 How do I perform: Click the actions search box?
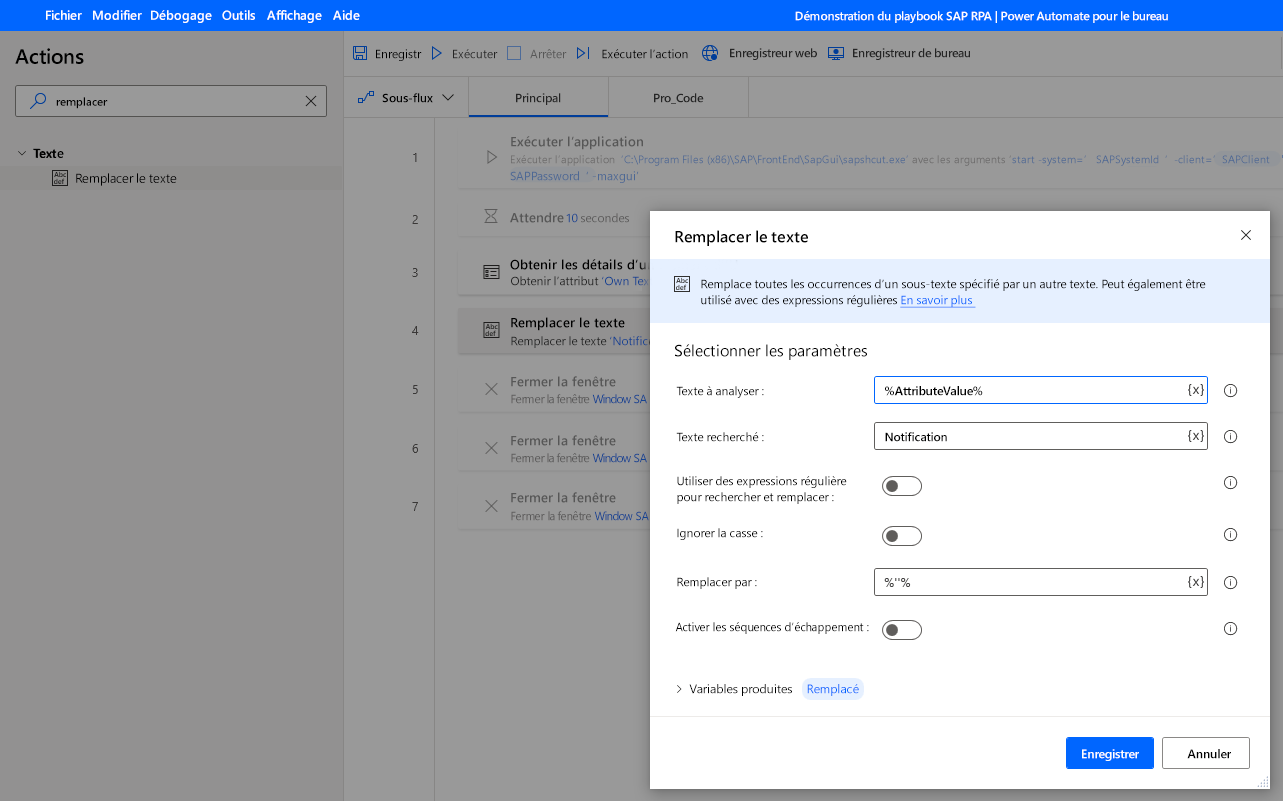[x=170, y=101]
